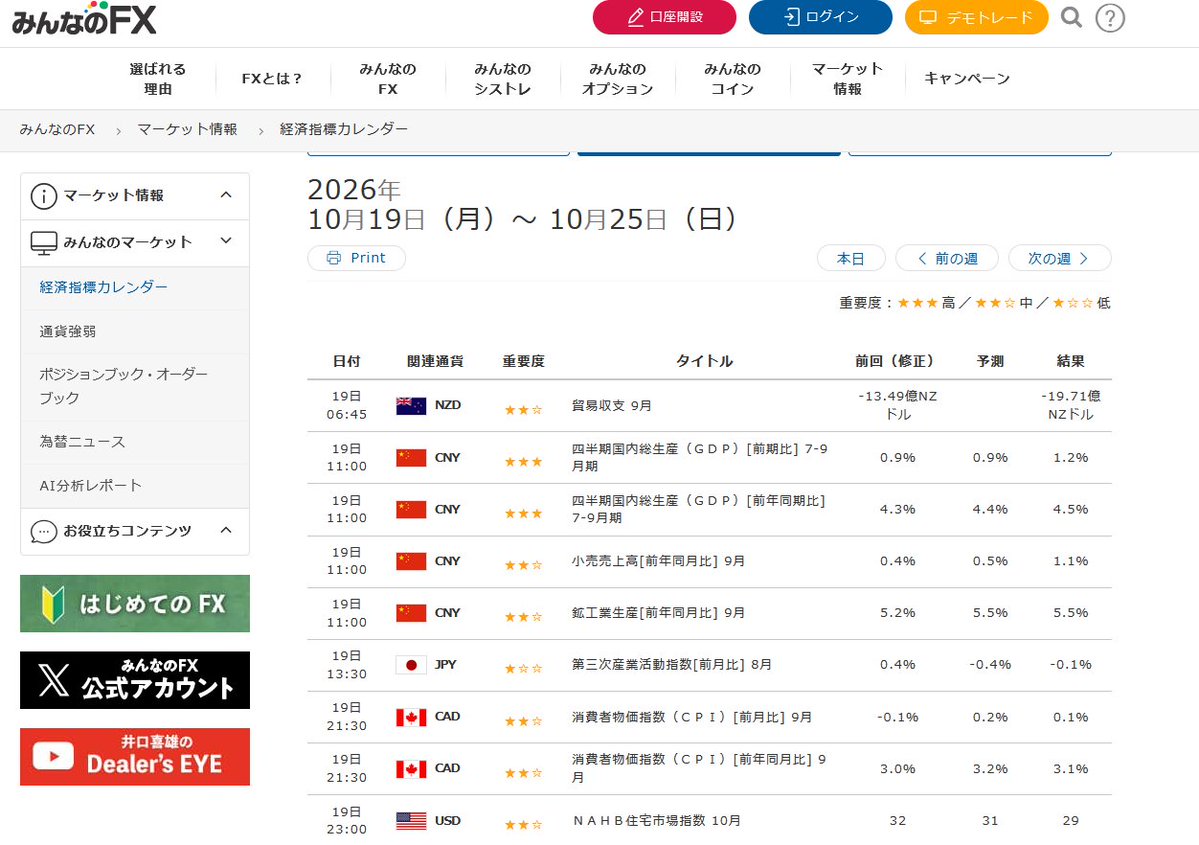The height and width of the screenshot is (845, 1199).
Task: Click the みんなのFX logo
Action: click(x=84, y=18)
